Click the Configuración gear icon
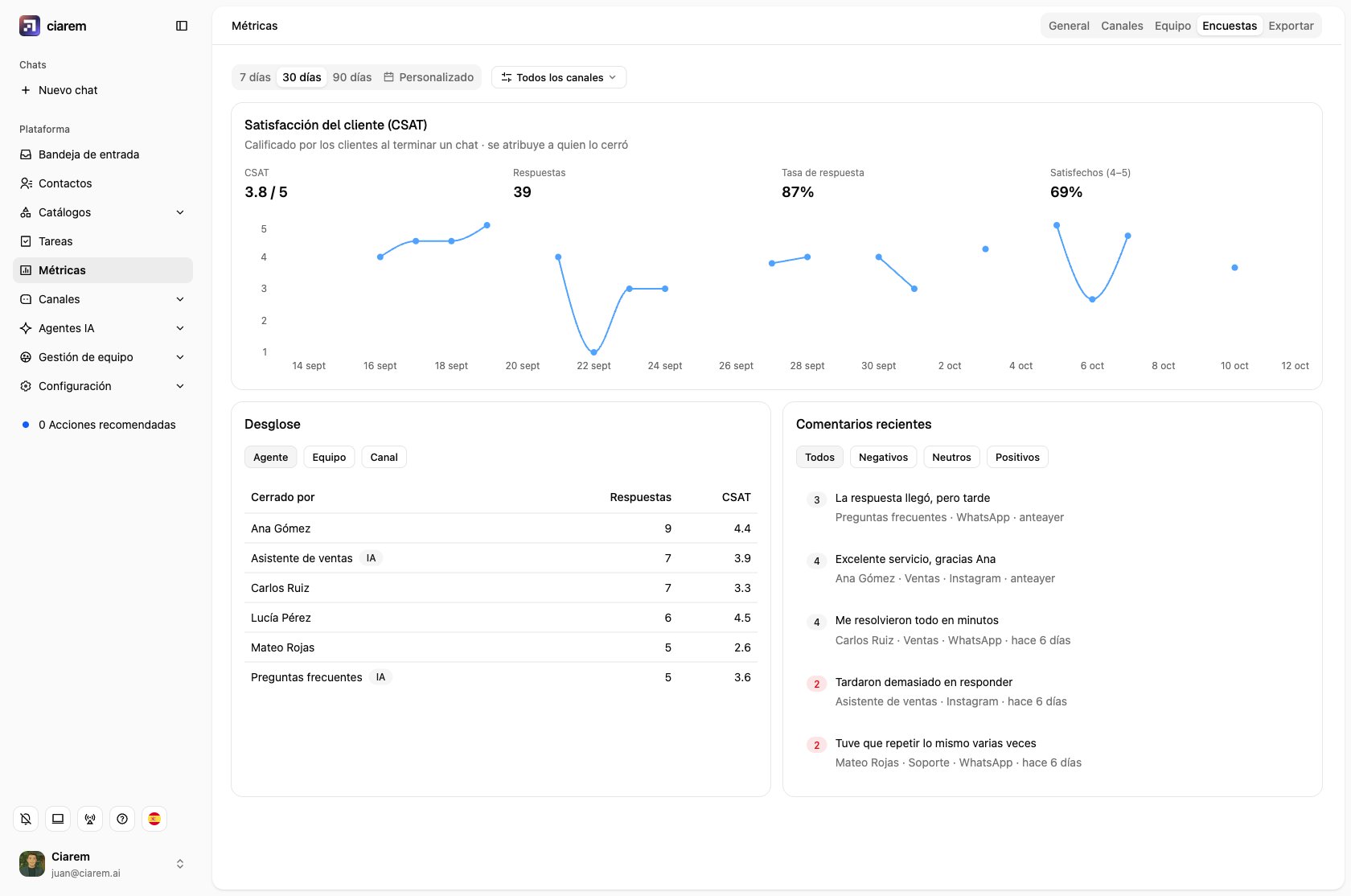 point(26,386)
